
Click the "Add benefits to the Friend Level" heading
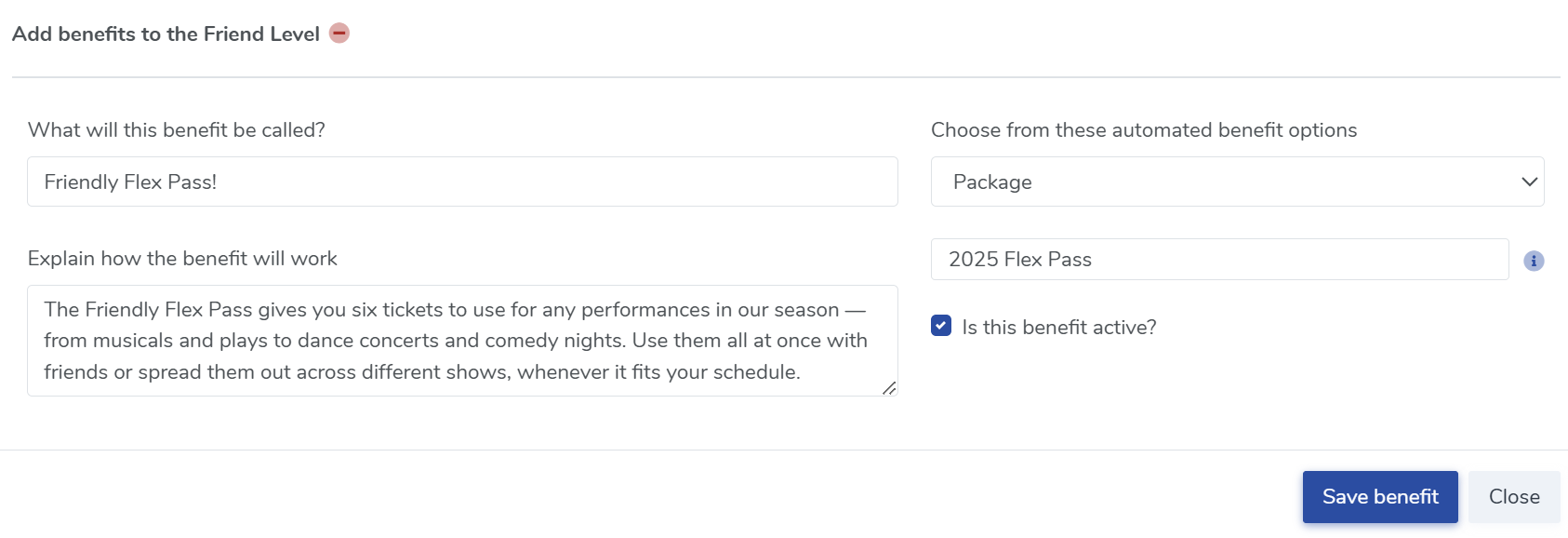[x=166, y=34]
